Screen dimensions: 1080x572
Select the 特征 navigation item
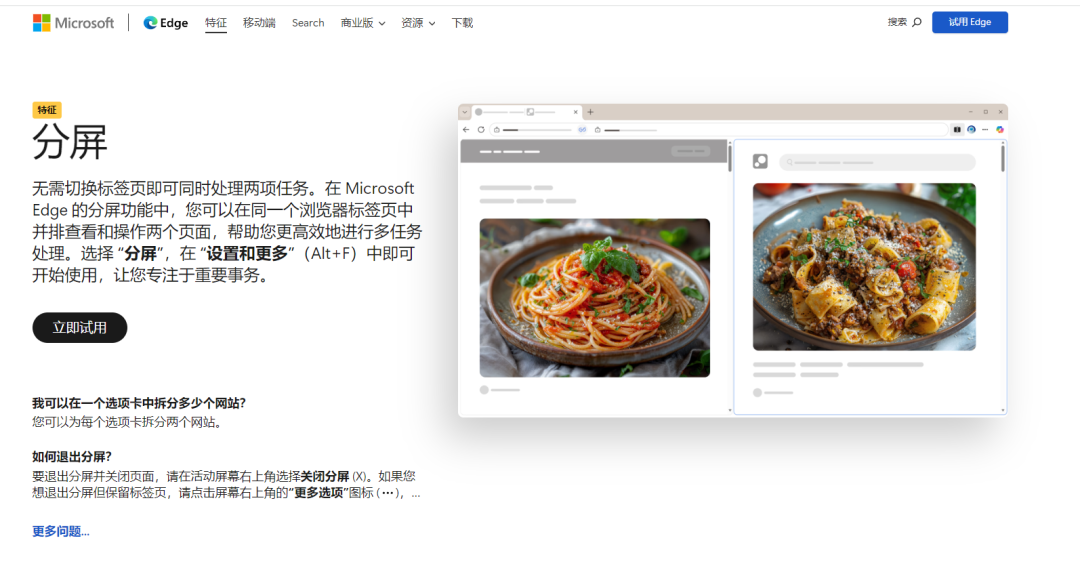coord(216,23)
